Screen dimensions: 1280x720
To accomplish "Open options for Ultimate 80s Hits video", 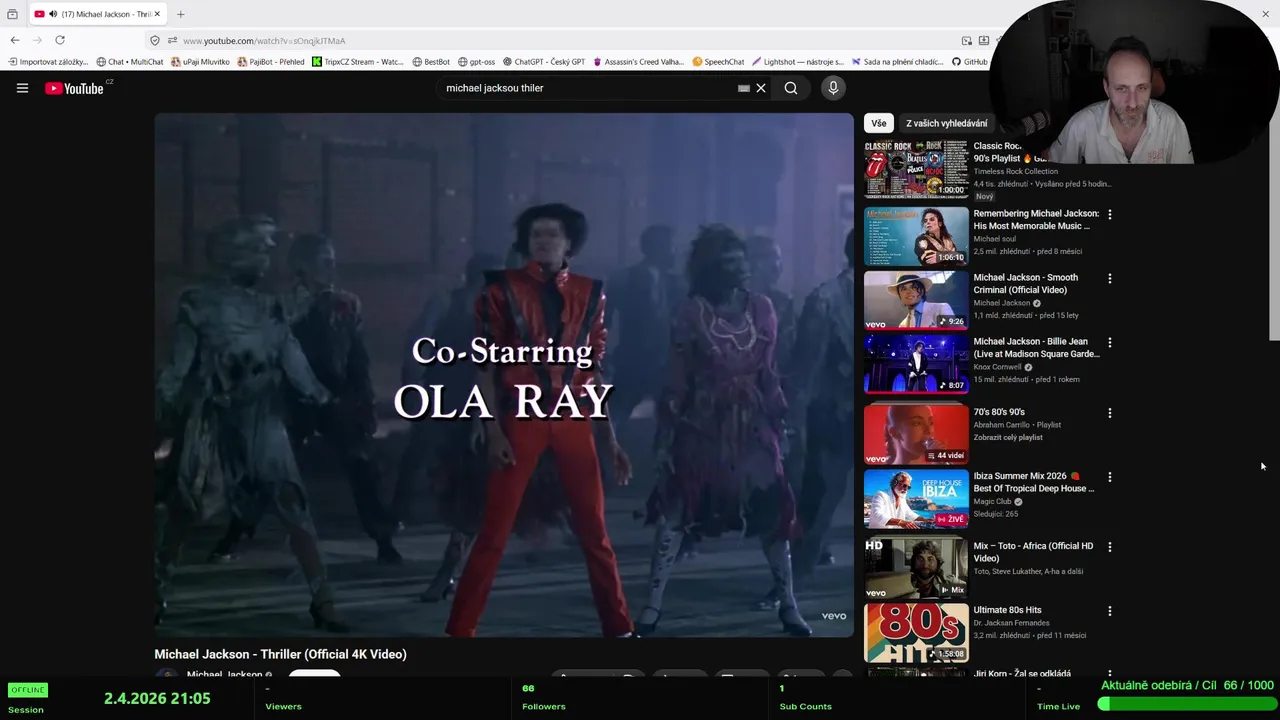I will click(x=1109, y=610).
